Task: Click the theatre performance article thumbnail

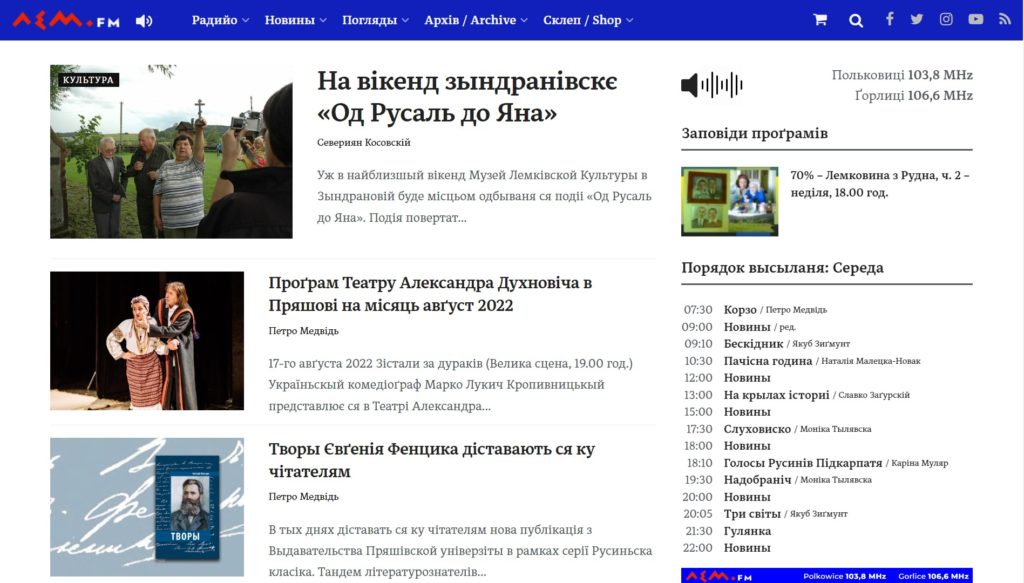Action: 147,341
